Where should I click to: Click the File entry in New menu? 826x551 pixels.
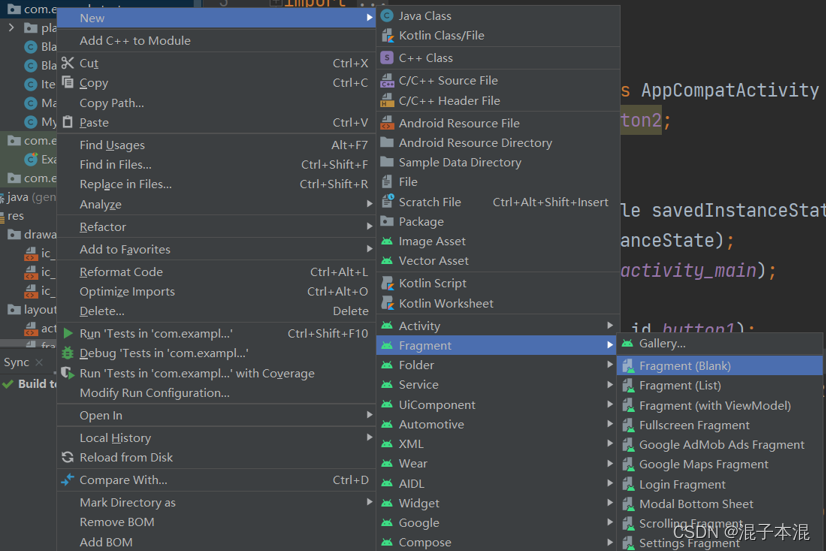pyautogui.click(x=497, y=182)
